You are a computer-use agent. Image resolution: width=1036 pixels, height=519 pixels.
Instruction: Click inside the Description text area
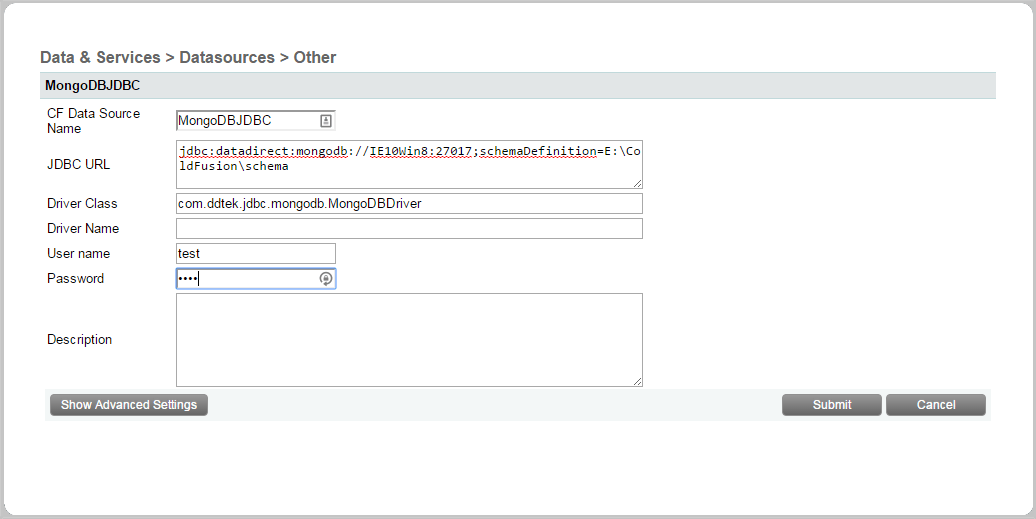(409, 340)
